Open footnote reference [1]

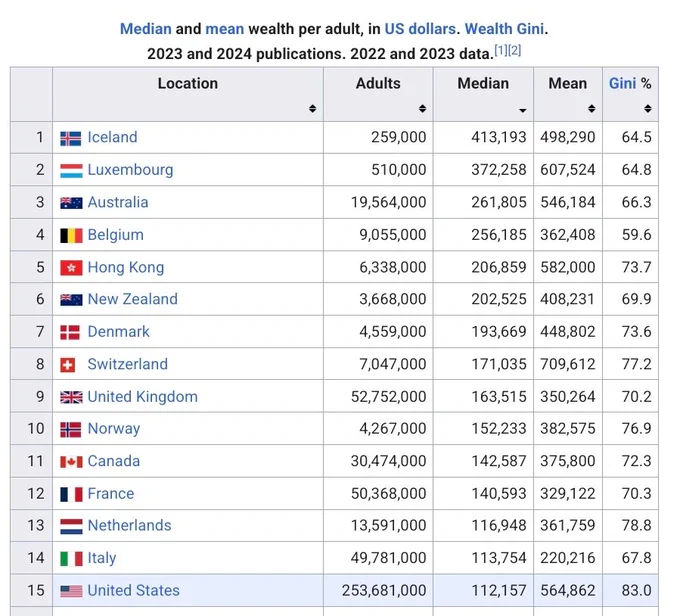click(501, 50)
